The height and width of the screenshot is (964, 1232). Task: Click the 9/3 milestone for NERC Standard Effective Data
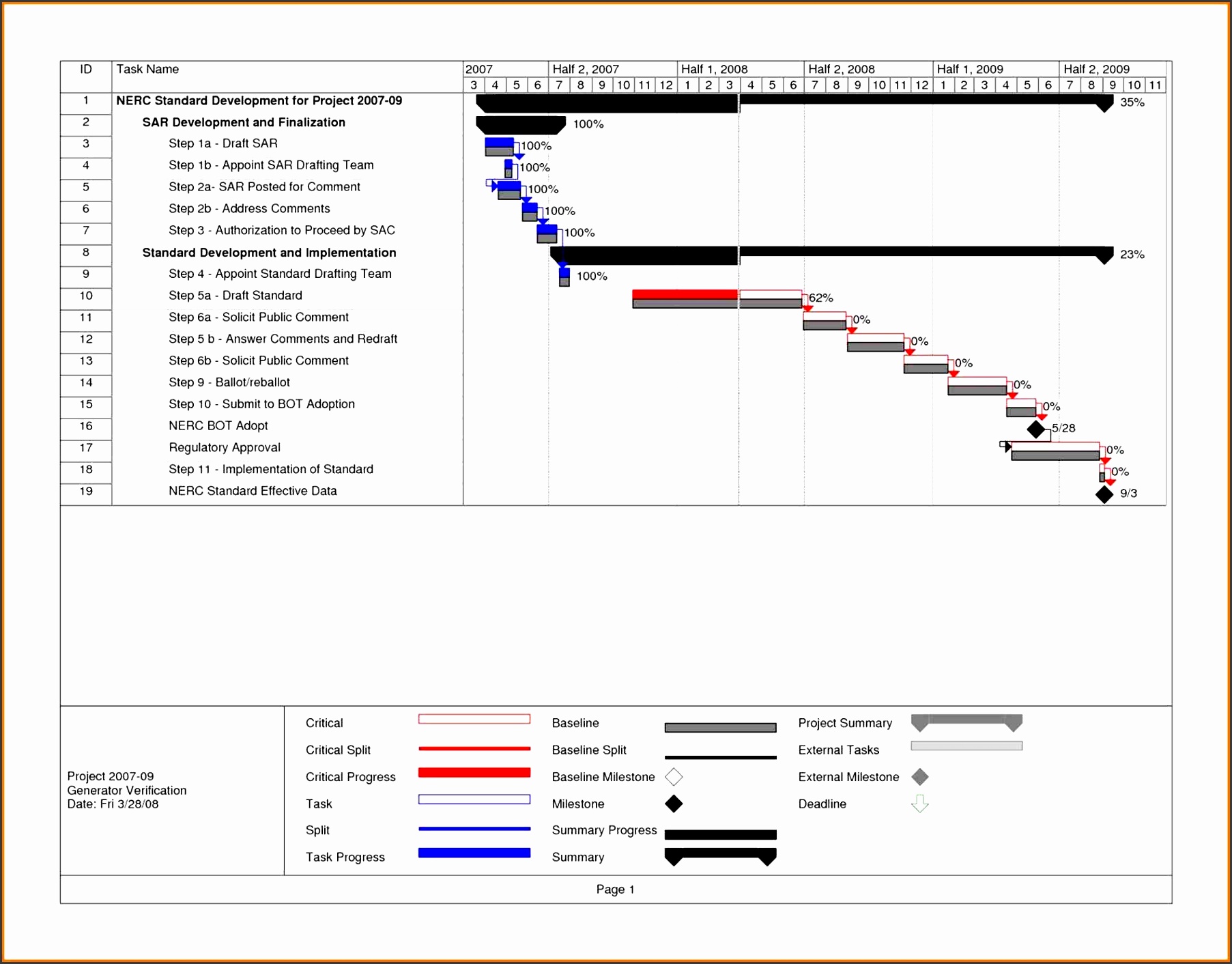point(1104,494)
